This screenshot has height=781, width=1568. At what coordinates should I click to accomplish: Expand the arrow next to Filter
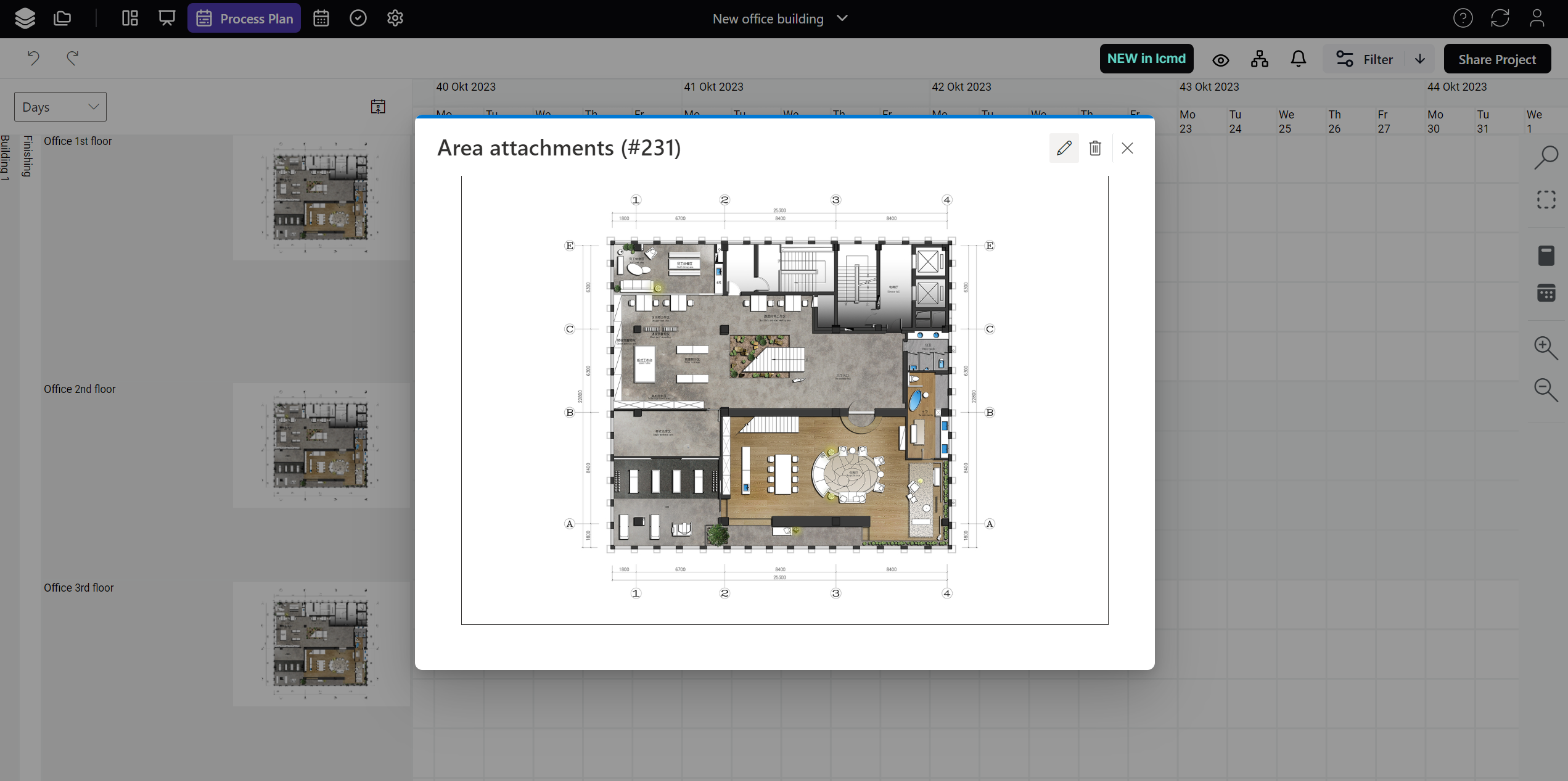(x=1420, y=59)
